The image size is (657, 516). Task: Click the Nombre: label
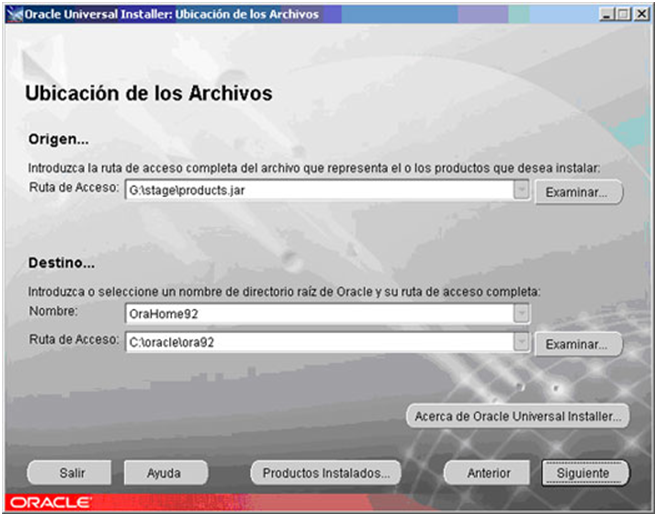click(x=53, y=311)
